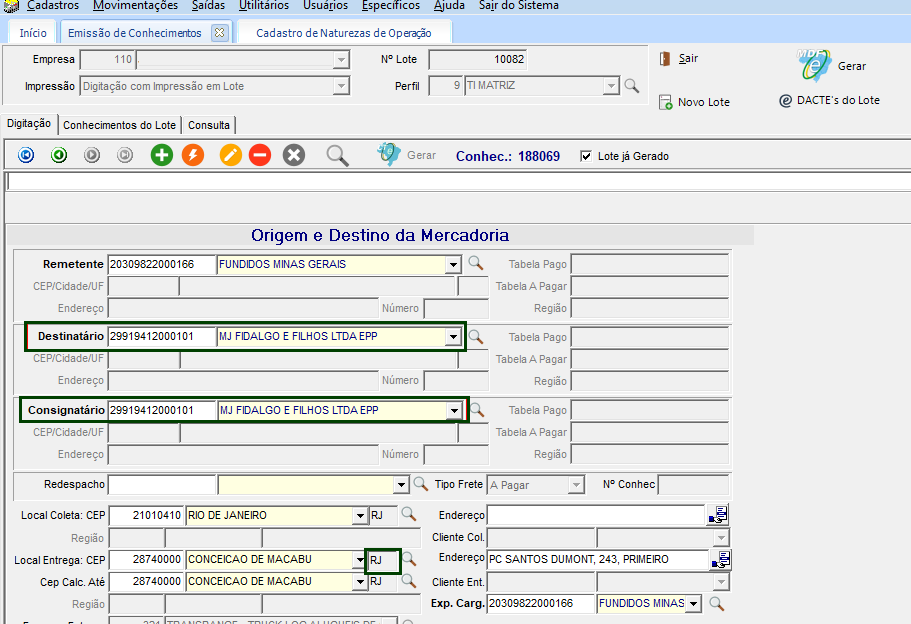The height and width of the screenshot is (624, 911).
Task: Switch to Consulta tab
Action: 209,125
